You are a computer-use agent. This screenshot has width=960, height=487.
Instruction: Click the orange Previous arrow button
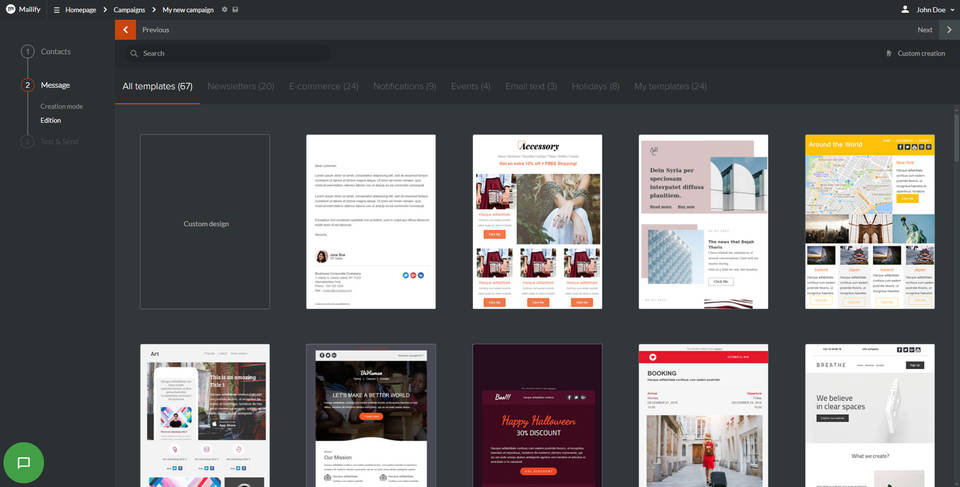[125, 30]
